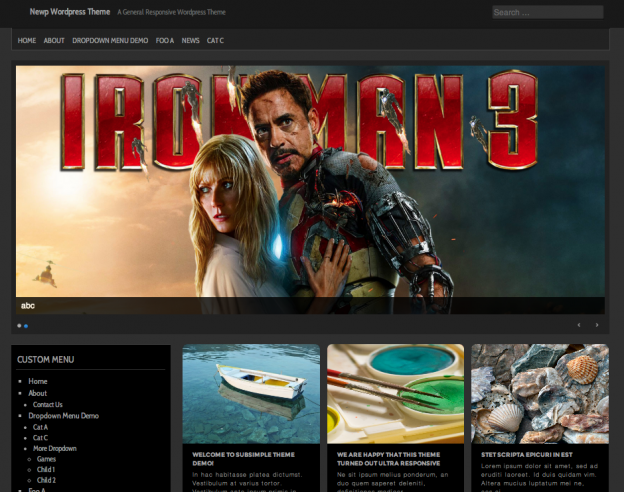Click the next slide arrow
Image resolution: width=624 pixels, height=492 pixels.
pos(597,325)
